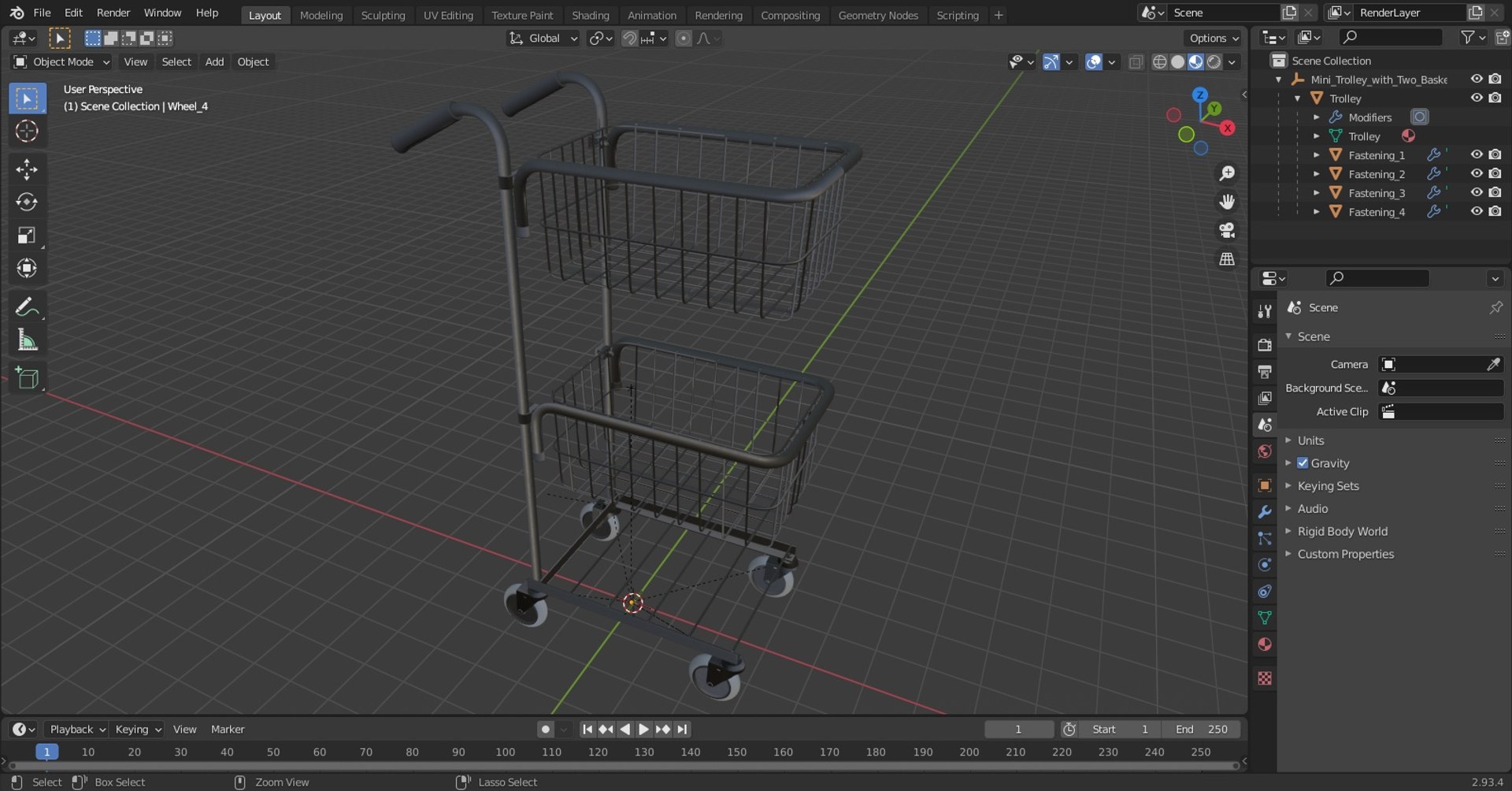Open the Material properties tab
The image size is (1512, 791).
[x=1265, y=644]
